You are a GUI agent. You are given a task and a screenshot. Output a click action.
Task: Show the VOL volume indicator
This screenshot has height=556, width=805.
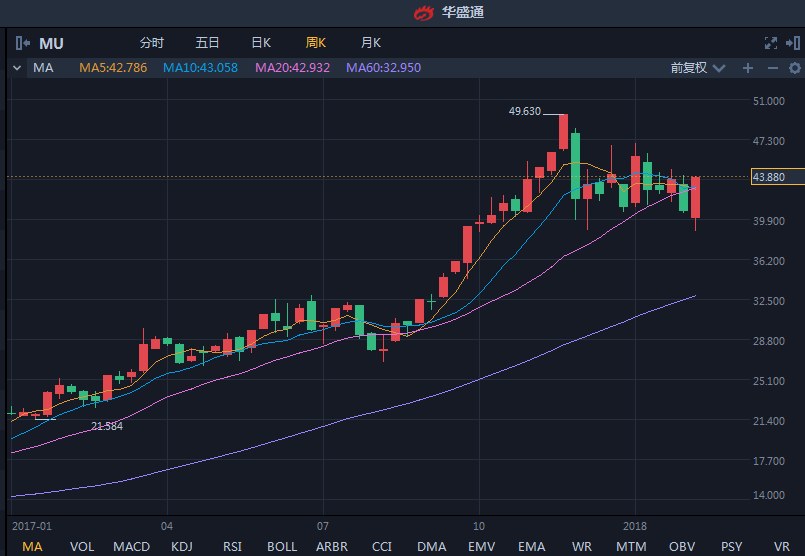pyautogui.click(x=82, y=546)
